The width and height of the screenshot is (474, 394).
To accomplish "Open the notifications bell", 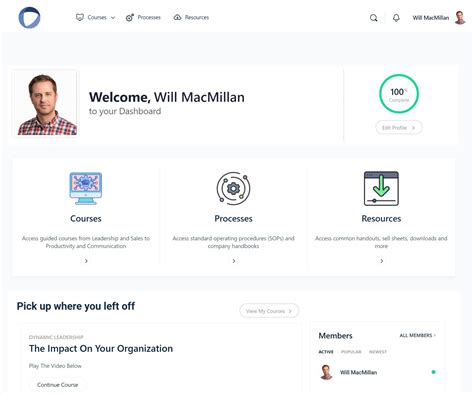I will [x=396, y=18].
